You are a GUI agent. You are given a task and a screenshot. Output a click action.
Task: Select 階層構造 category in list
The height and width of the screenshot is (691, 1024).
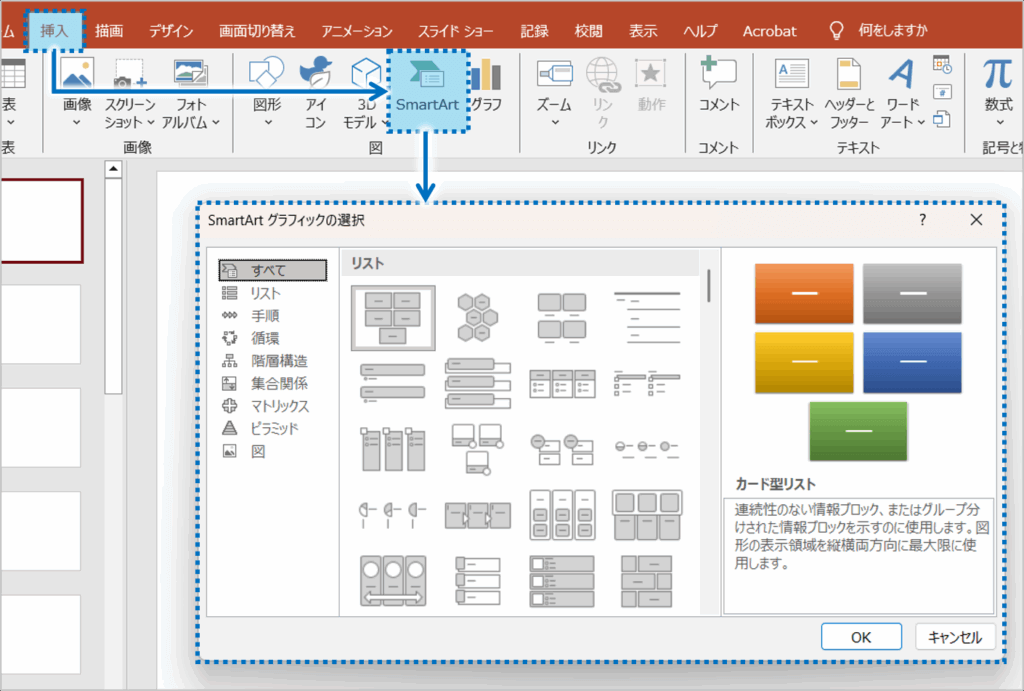[x=278, y=361]
